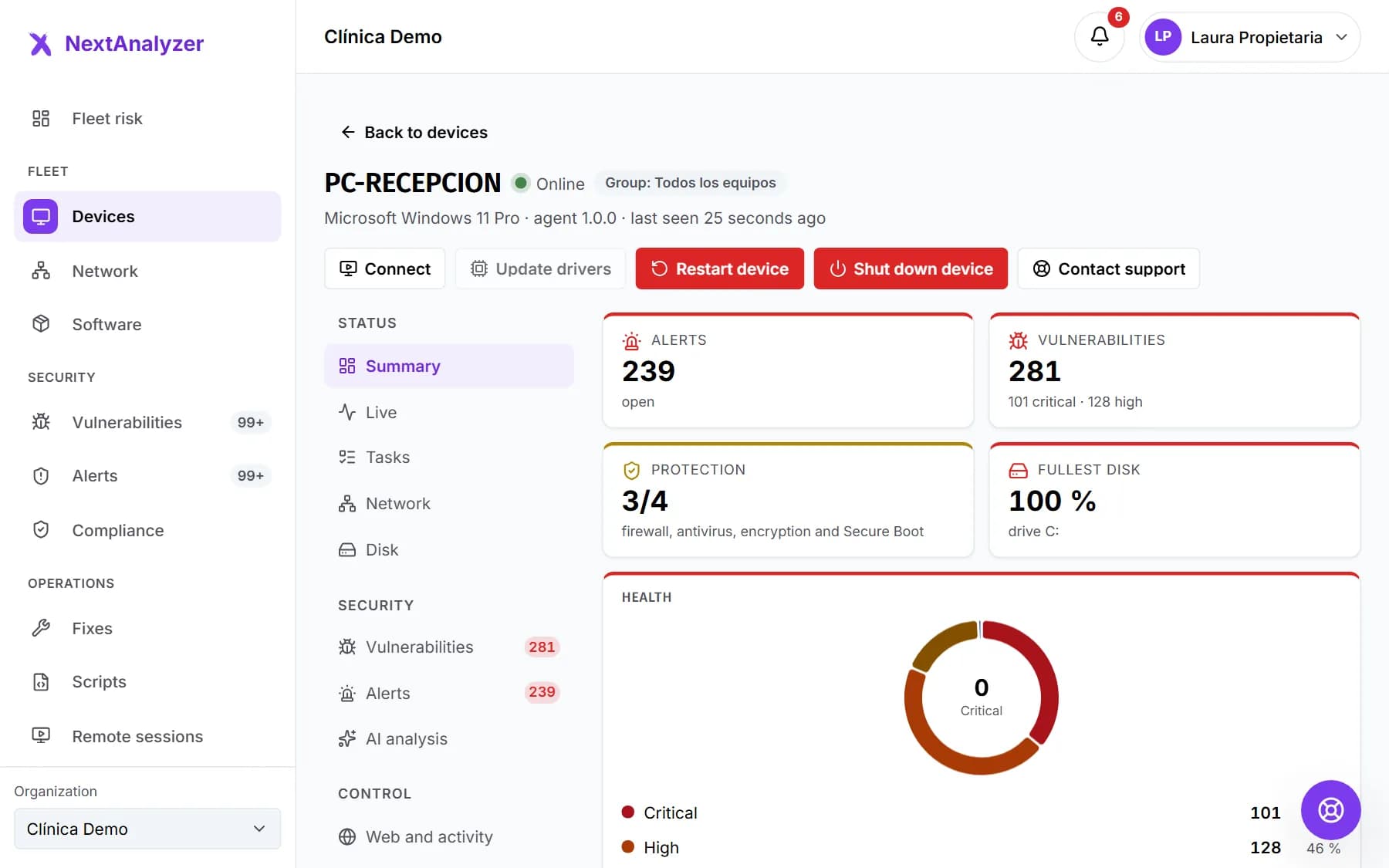Image resolution: width=1389 pixels, height=868 pixels.
Task: Open Fleet risk in the sidebar
Action: [x=147, y=118]
